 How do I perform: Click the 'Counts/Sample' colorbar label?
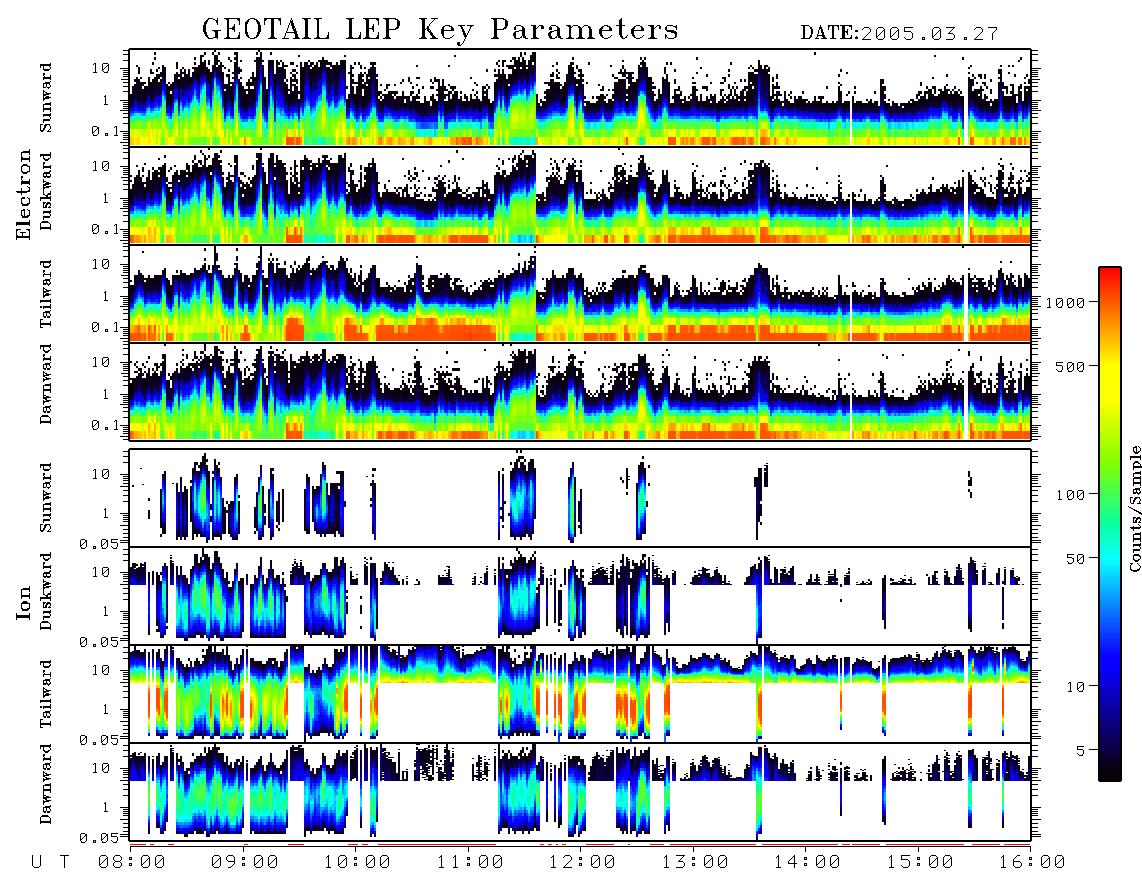point(1134,508)
